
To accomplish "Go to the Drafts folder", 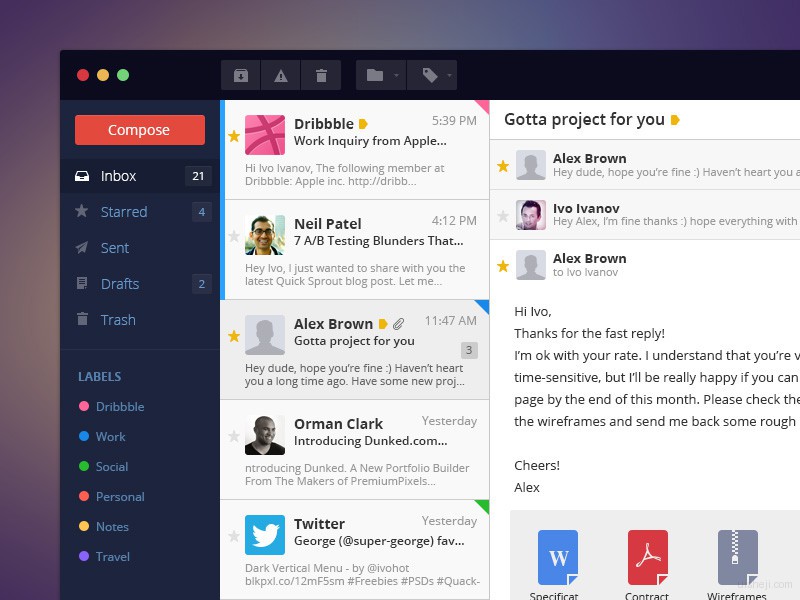I will tap(120, 284).
